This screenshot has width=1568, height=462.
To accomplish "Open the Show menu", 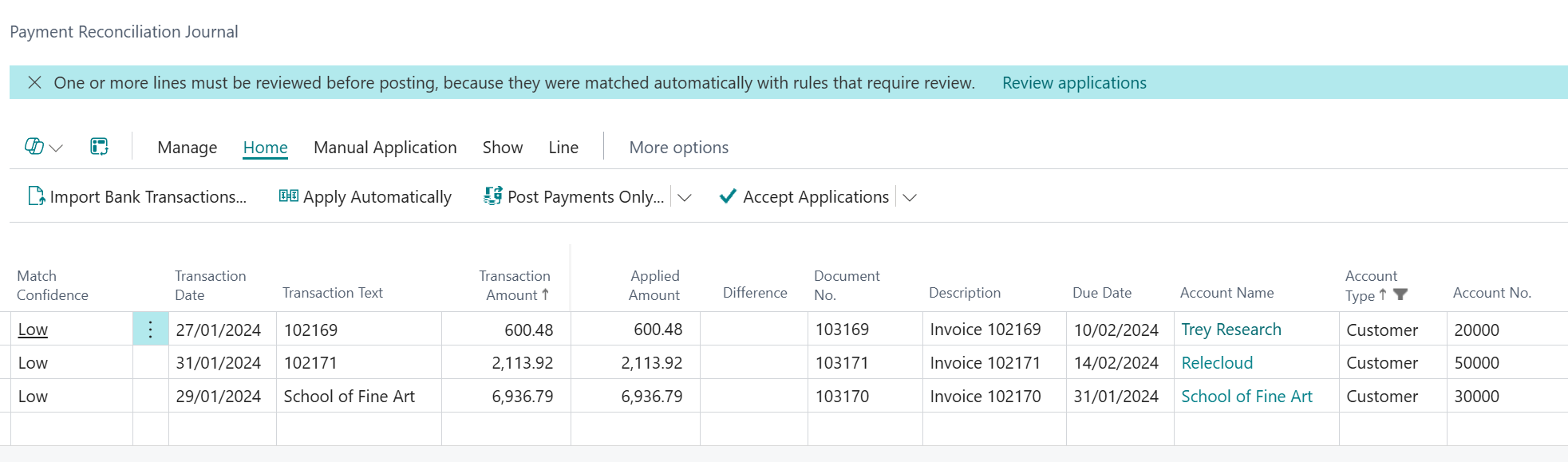I will coord(503,148).
